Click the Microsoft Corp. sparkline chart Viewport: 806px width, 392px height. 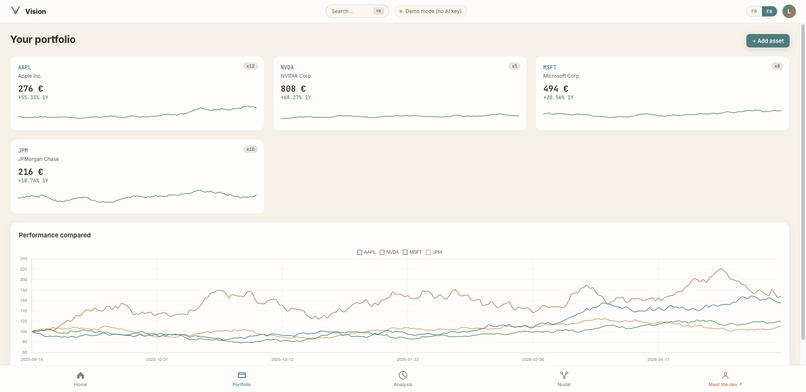[663, 114]
